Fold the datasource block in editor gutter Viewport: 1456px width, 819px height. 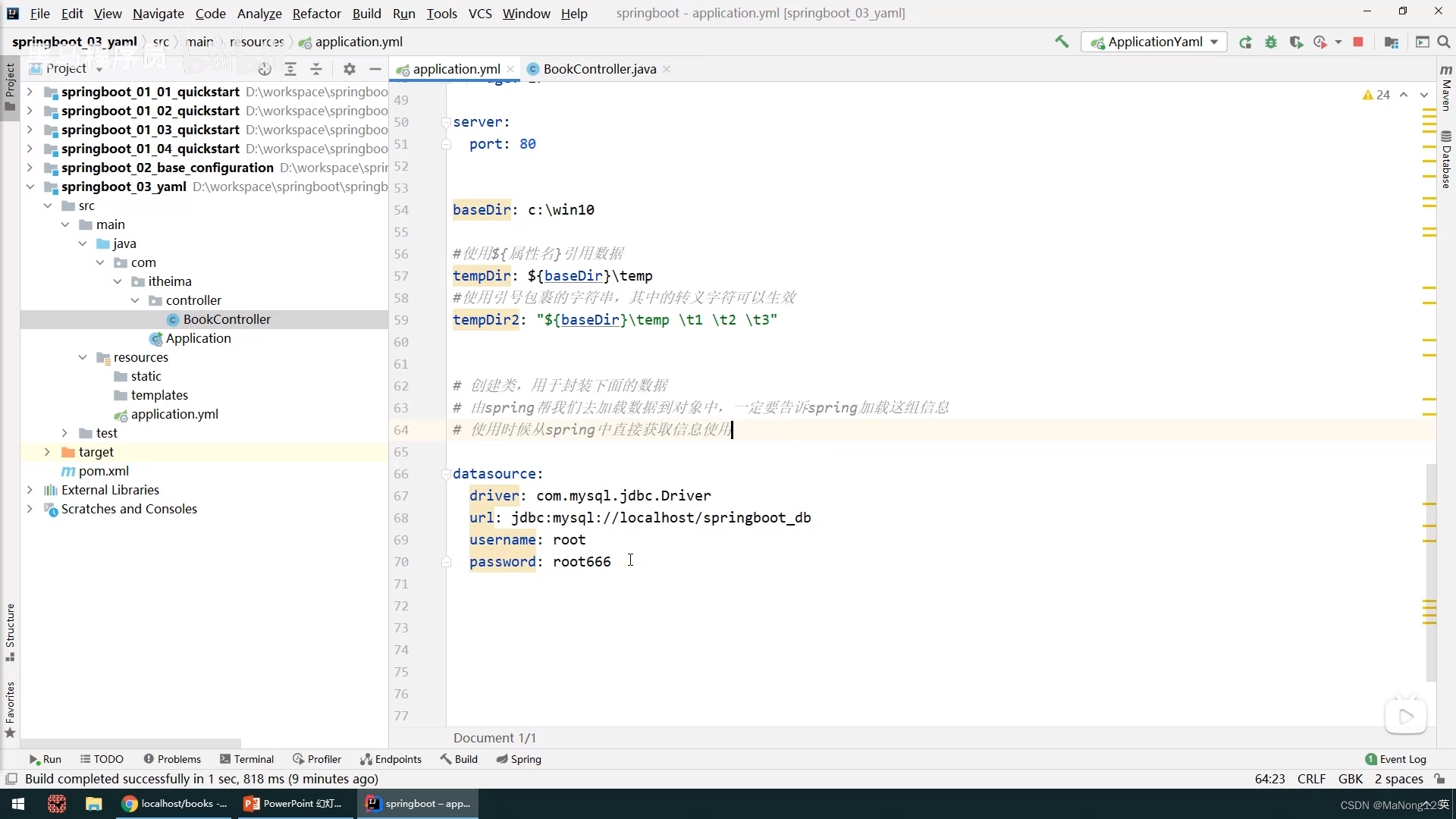click(446, 474)
